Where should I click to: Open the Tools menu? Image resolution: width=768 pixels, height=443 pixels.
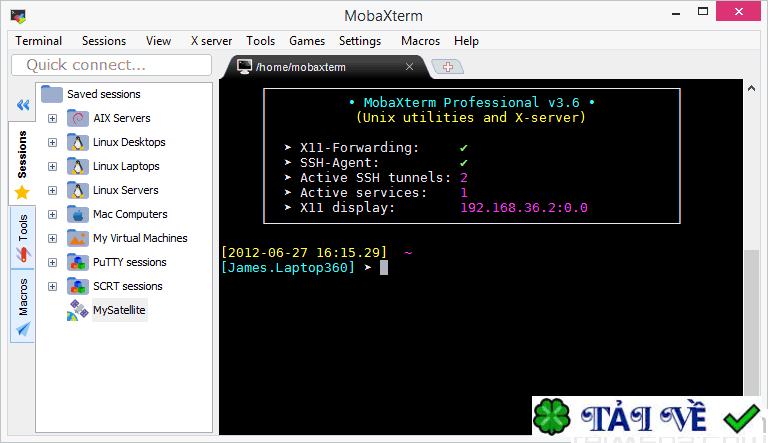click(261, 41)
